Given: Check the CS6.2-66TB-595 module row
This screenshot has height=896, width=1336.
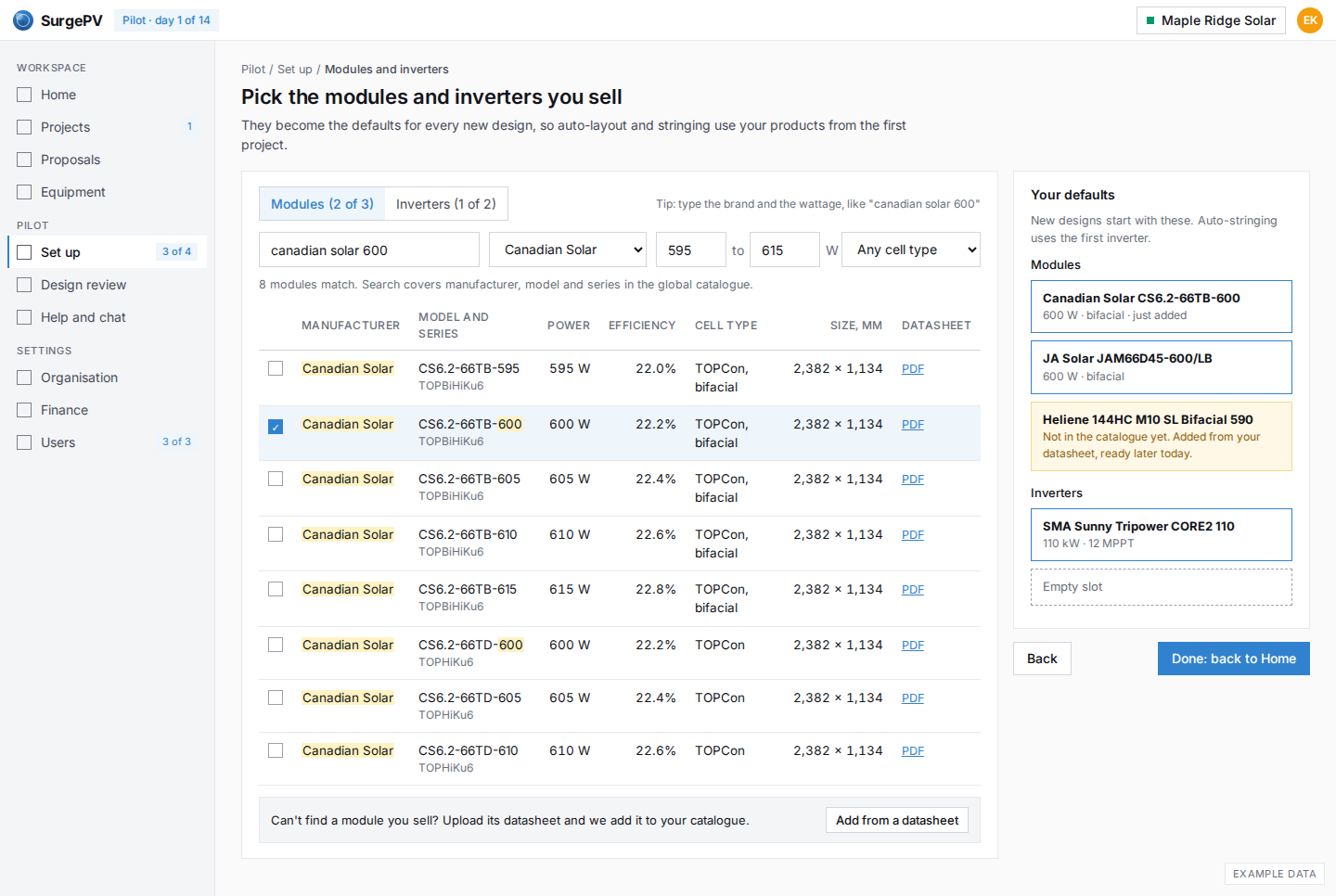Looking at the screenshot, I should pos(276,368).
